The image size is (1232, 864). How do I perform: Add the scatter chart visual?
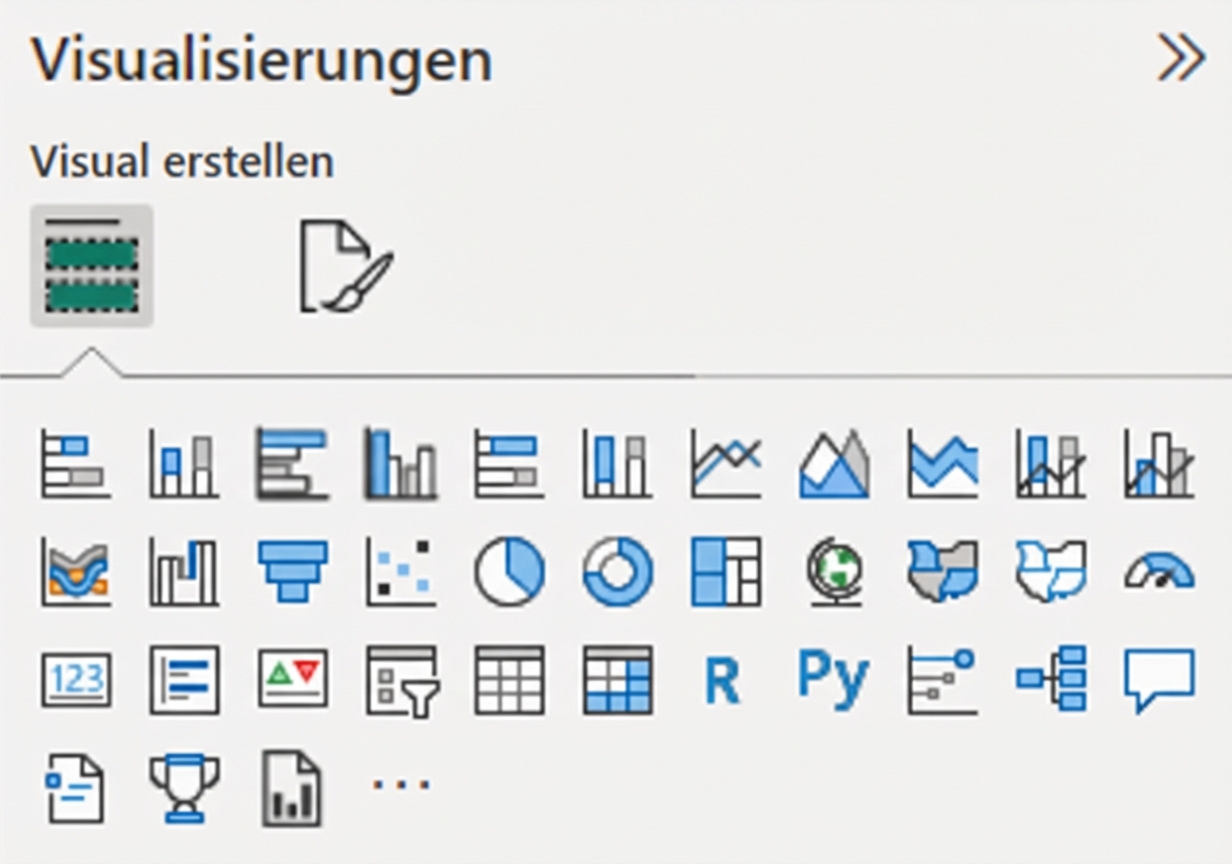(x=400, y=573)
